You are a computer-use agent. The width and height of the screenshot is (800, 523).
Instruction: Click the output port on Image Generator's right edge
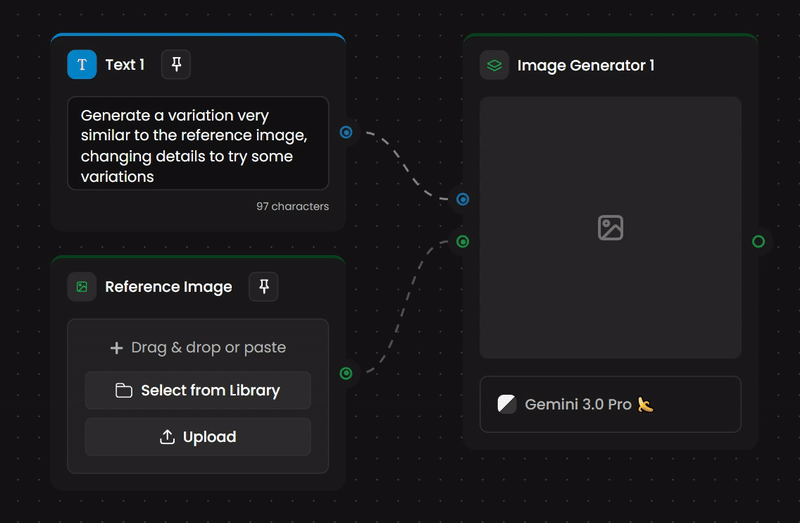(758, 241)
